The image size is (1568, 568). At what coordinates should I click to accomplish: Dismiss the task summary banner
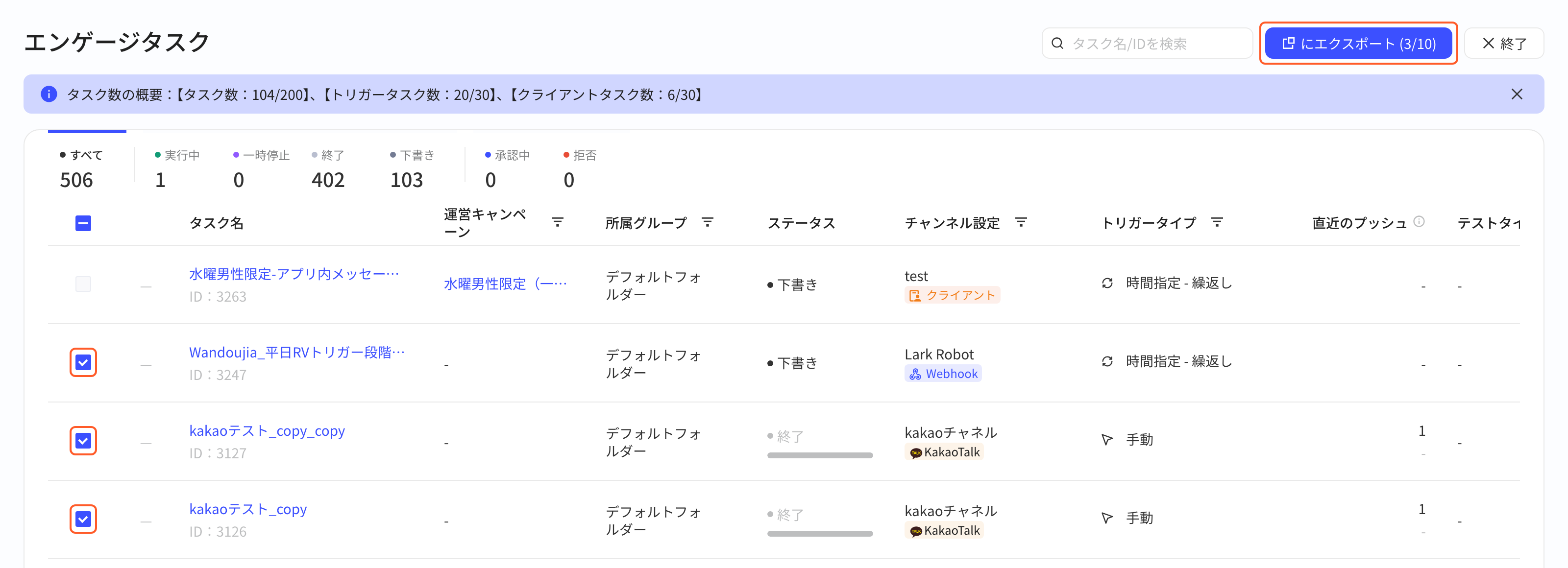click(x=1517, y=95)
